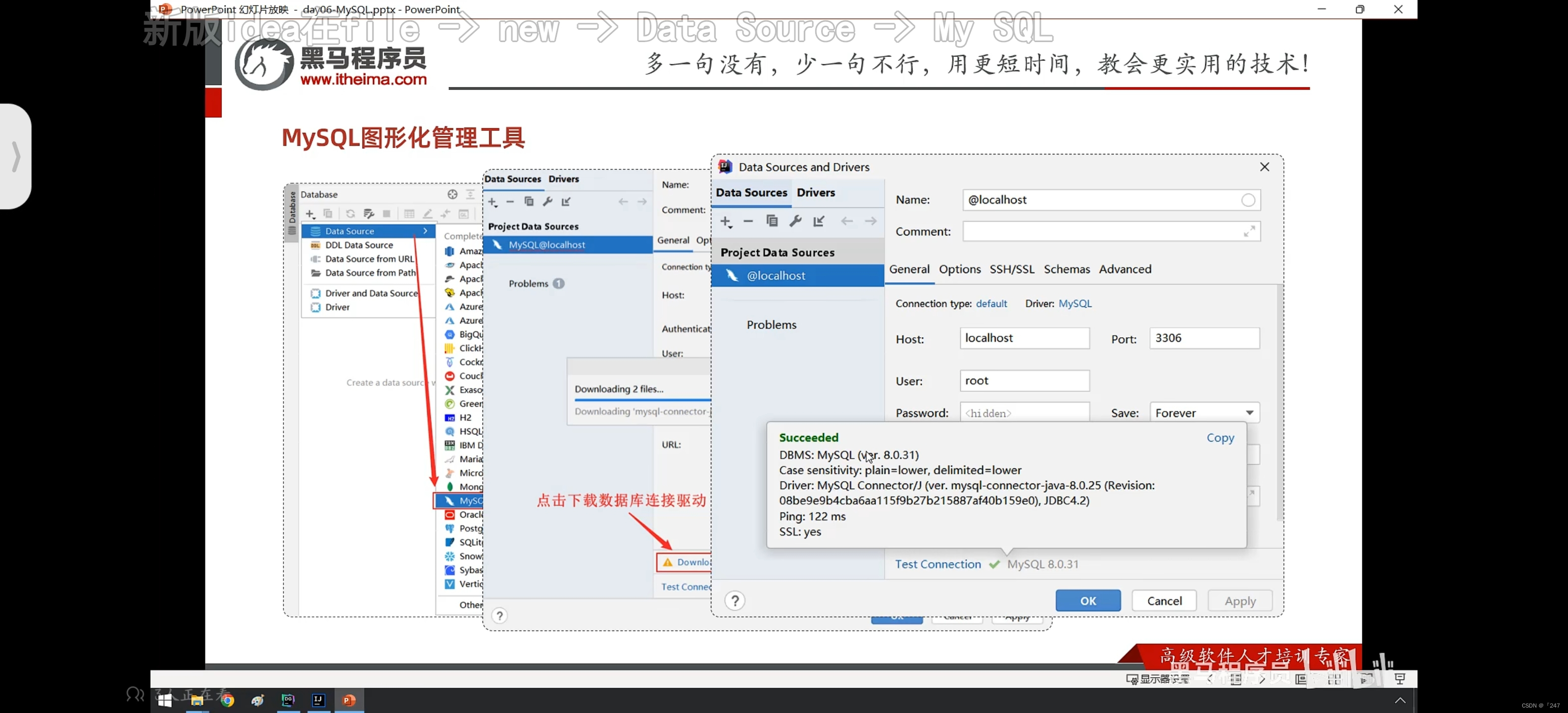Click the Port '3306' input field
The image size is (1568, 713).
[1204, 338]
